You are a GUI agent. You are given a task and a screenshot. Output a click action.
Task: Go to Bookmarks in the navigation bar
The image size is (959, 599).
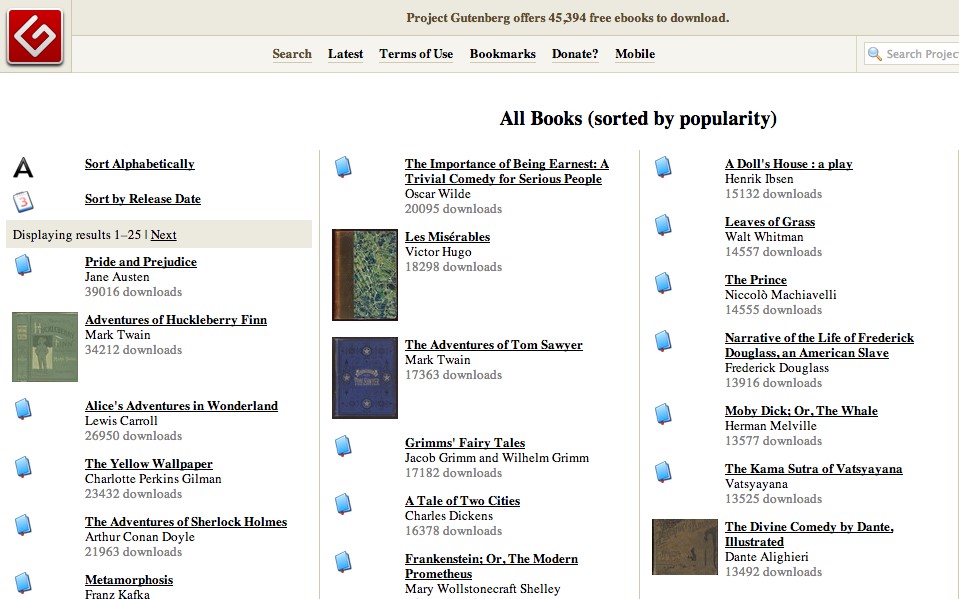click(x=502, y=54)
